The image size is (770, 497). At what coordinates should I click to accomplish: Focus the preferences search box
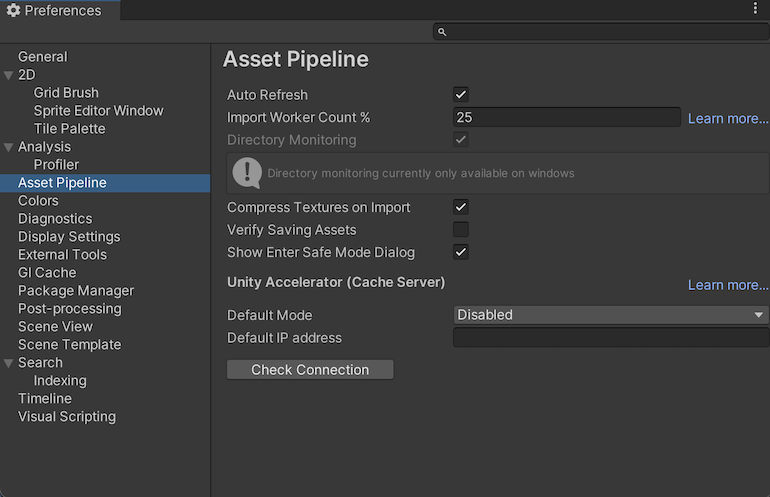tap(605, 32)
